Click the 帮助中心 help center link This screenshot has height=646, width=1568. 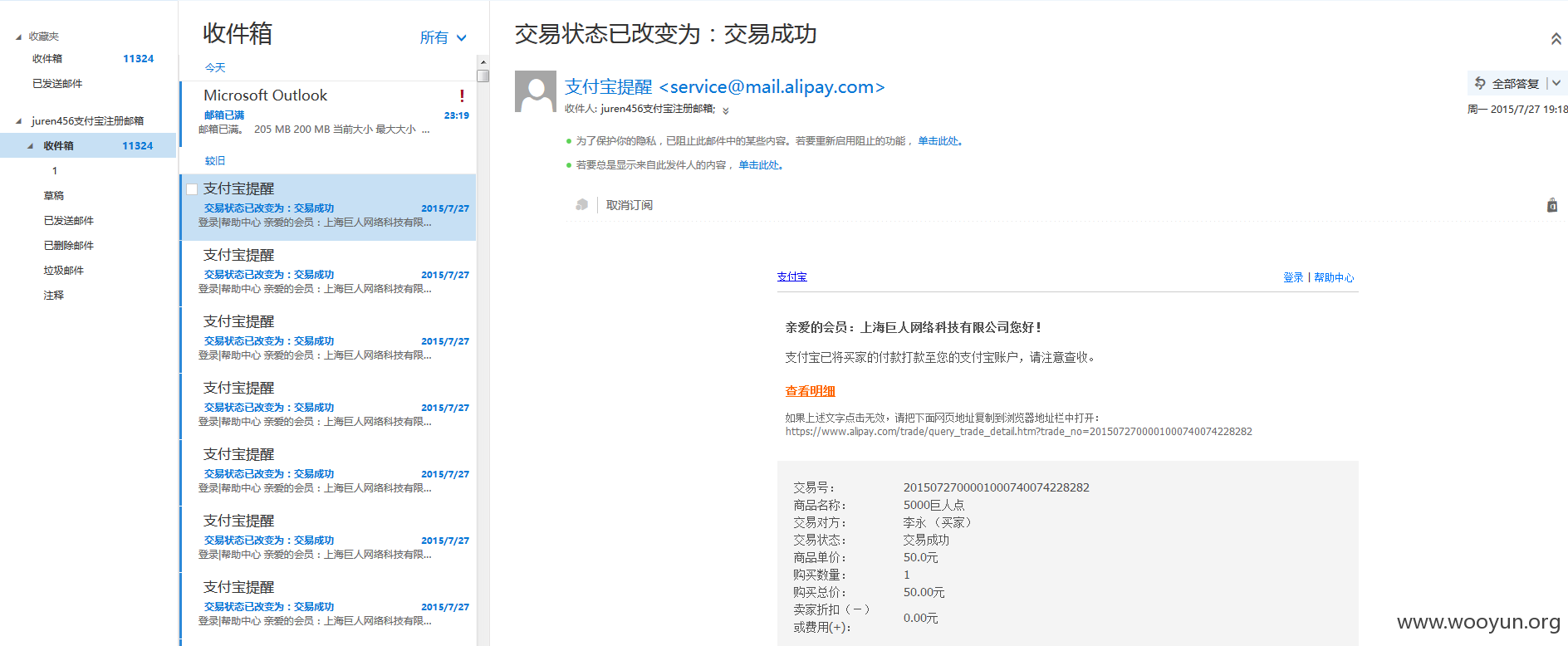1334,277
